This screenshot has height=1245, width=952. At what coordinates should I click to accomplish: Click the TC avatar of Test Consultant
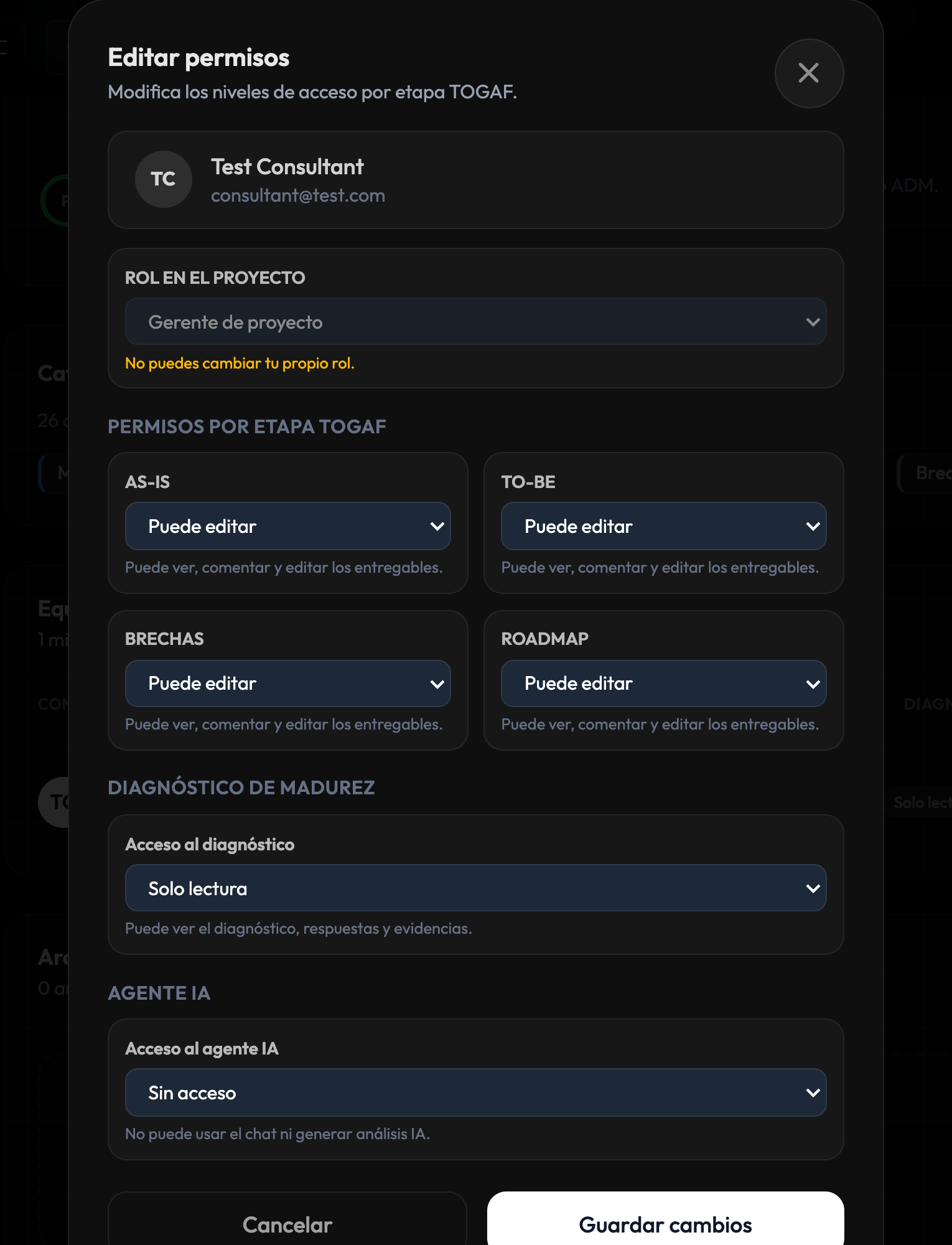163,179
